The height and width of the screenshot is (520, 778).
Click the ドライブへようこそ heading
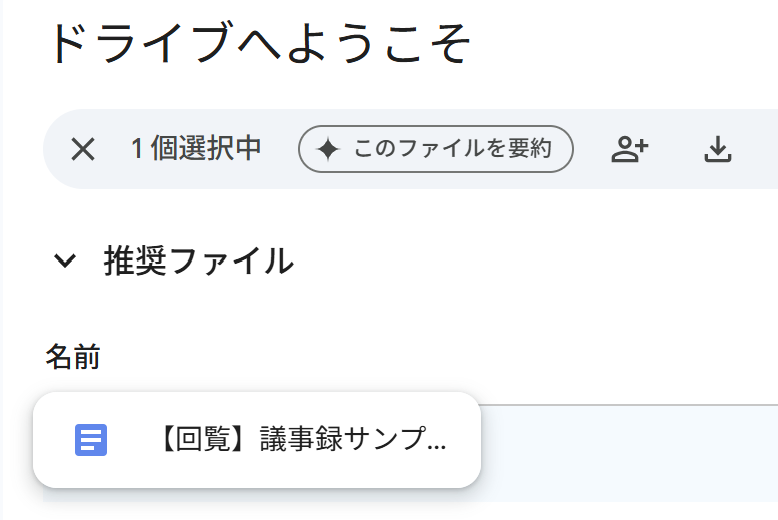[259, 43]
